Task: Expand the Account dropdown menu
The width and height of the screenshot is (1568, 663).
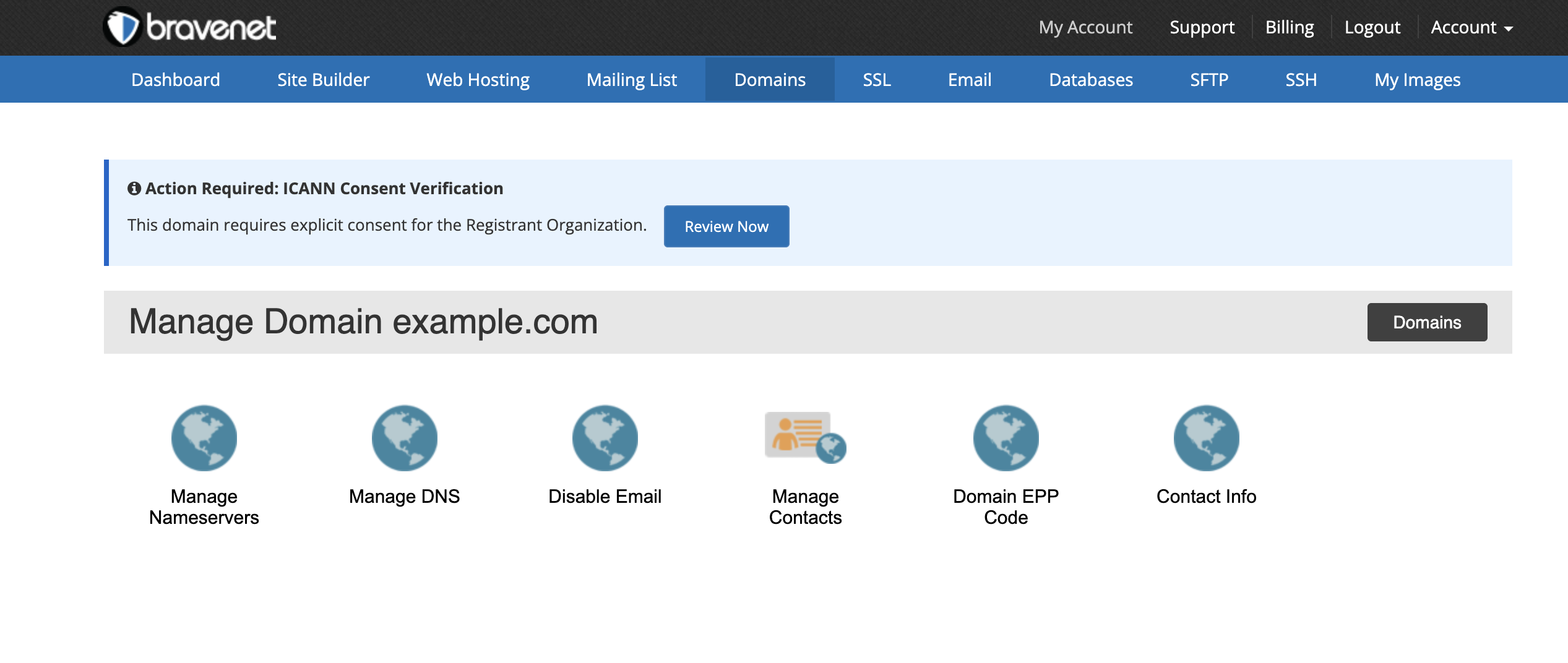Action: coord(1471,27)
